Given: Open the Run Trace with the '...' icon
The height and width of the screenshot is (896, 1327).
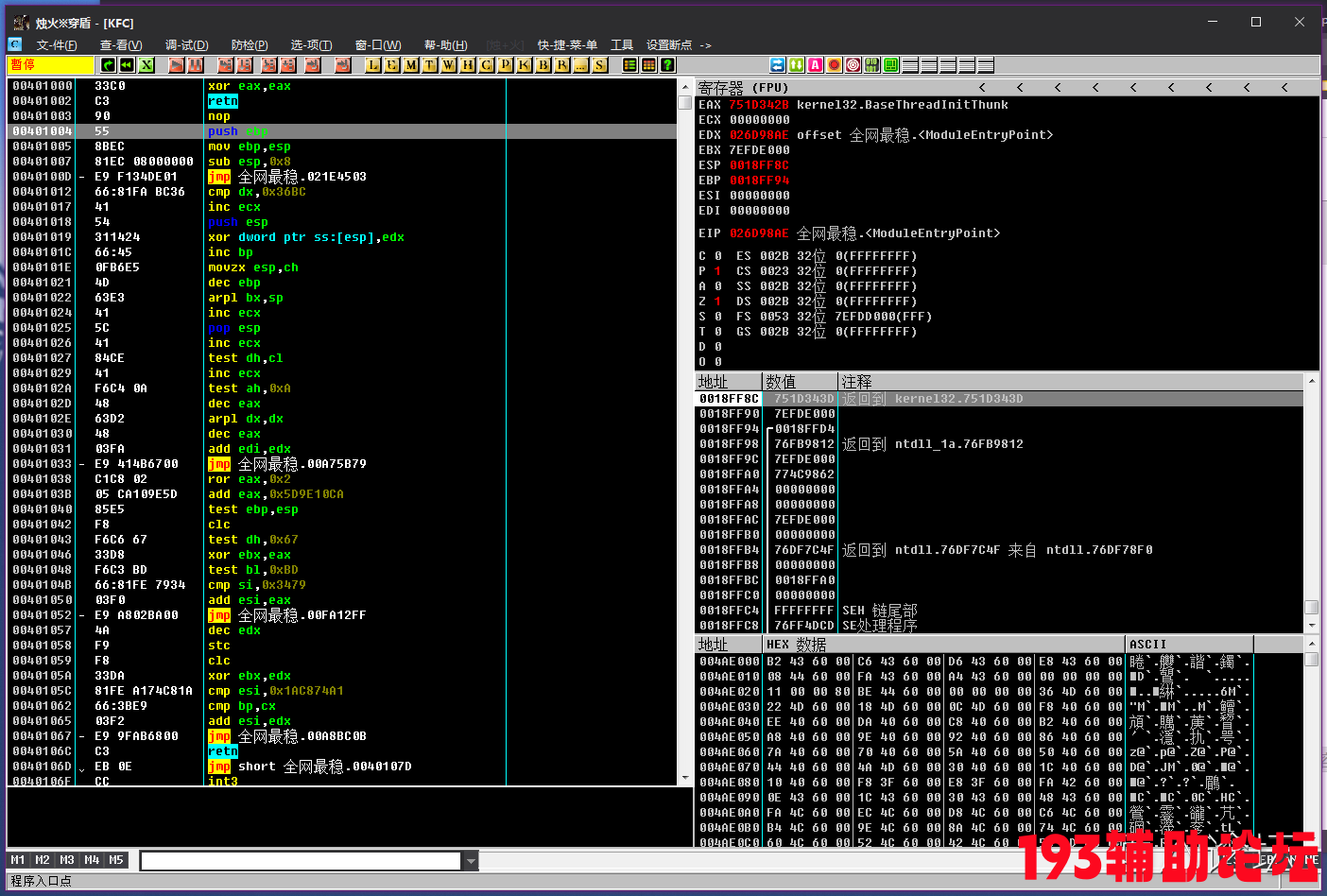Looking at the screenshot, I should [581, 65].
